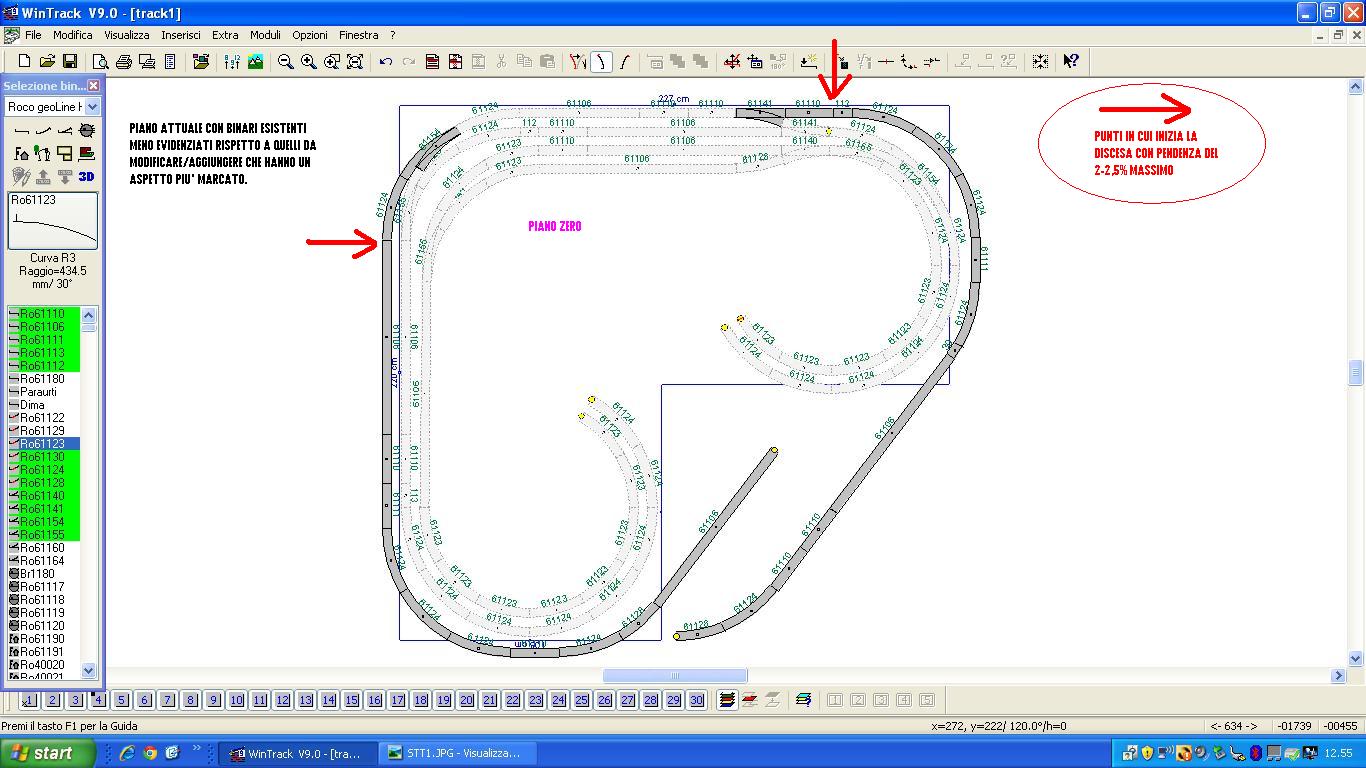1366x768 pixels.
Task: Select Ro61155 in track list
Action: pyautogui.click(x=44, y=535)
